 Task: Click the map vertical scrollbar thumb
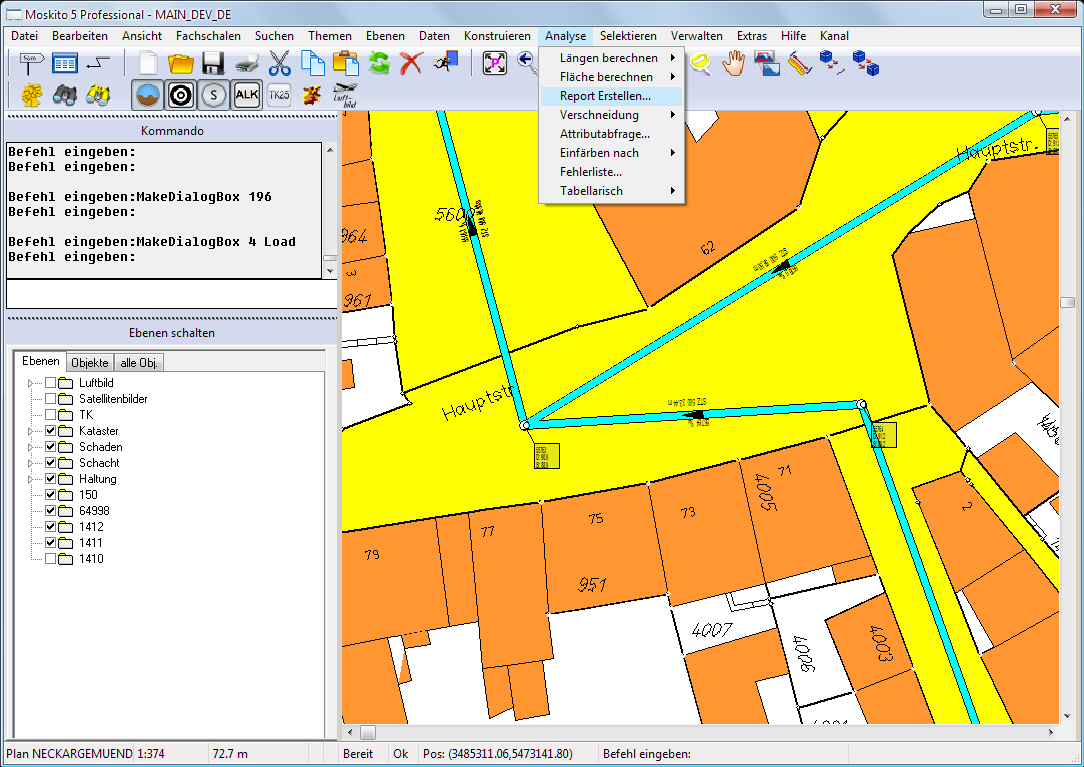pos(1067,302)
